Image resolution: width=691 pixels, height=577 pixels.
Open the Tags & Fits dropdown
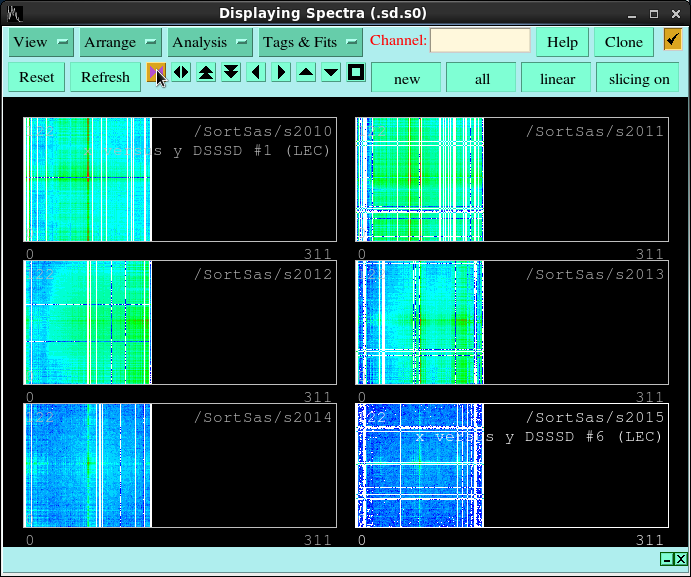(x=310, y=42)
